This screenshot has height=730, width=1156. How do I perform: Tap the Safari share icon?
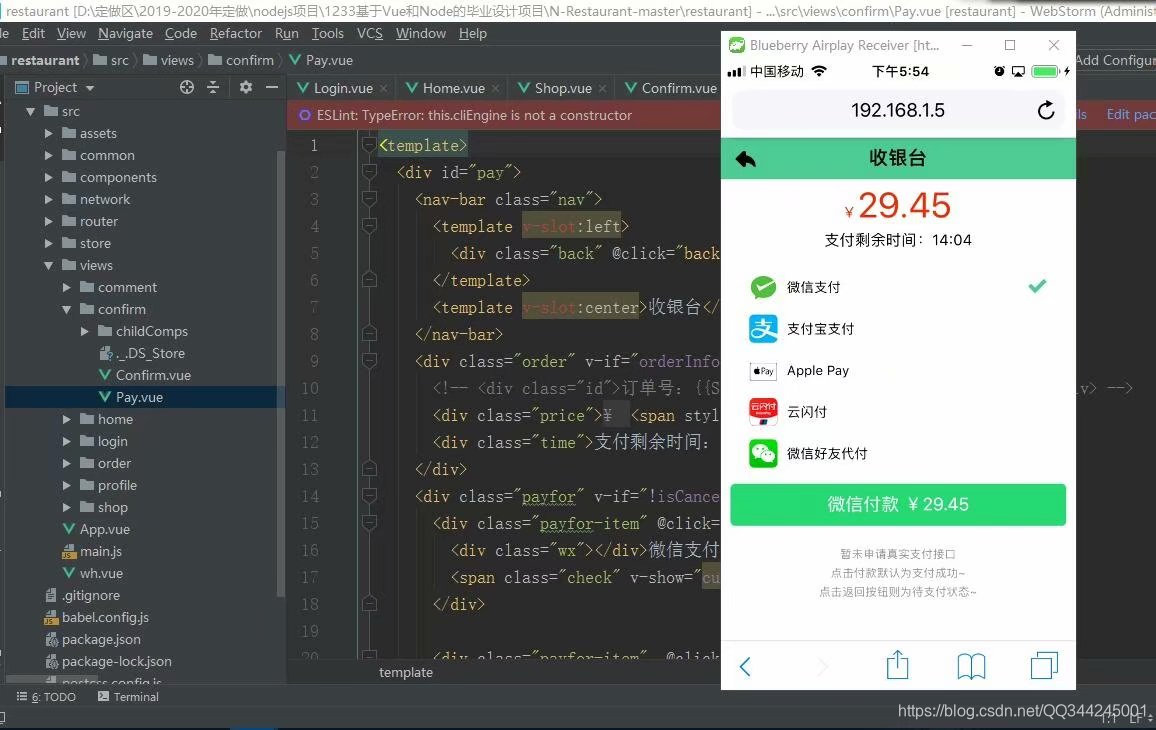tap(897, 664)
